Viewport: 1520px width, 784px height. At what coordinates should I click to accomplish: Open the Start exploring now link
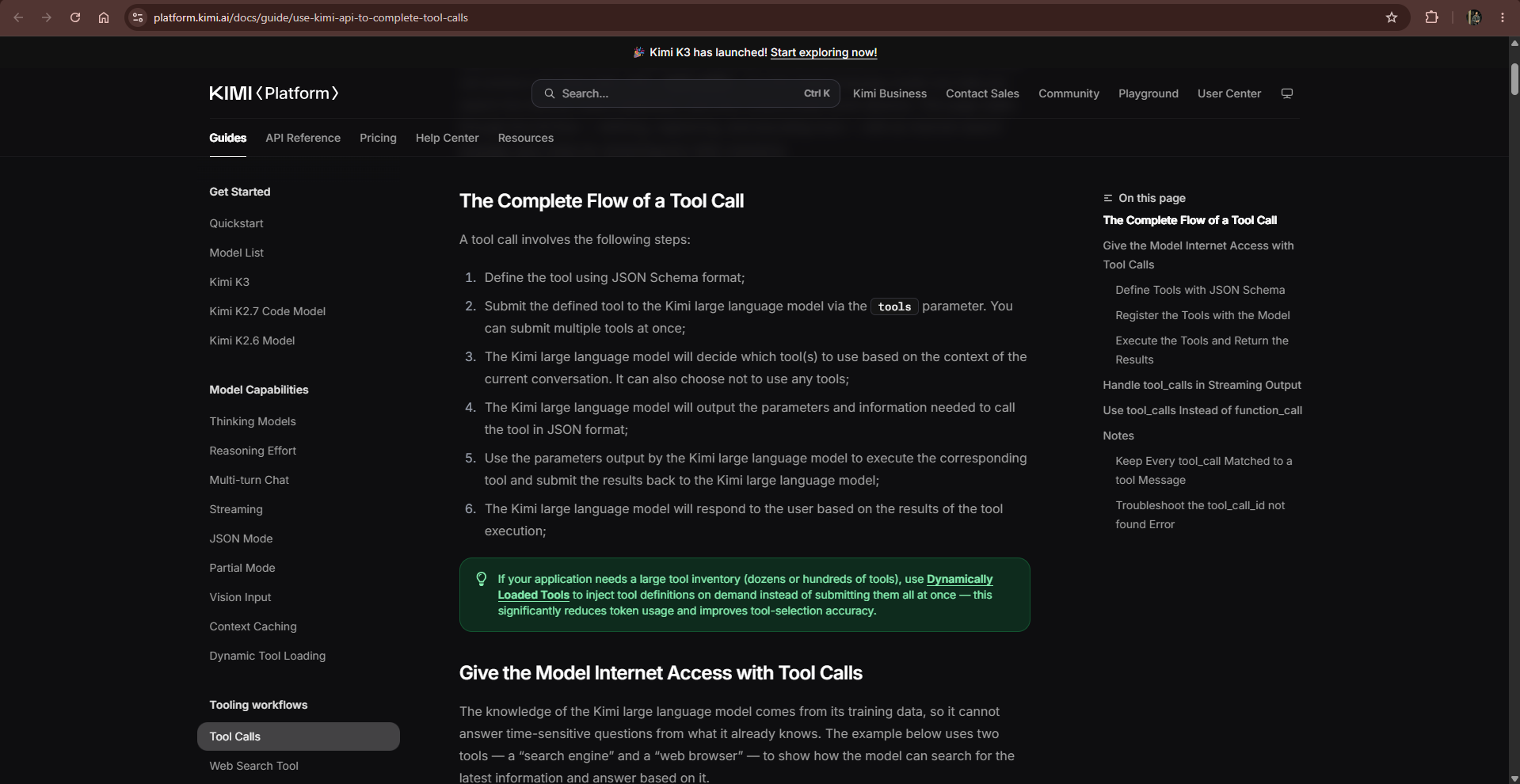[x=824, y=52]
